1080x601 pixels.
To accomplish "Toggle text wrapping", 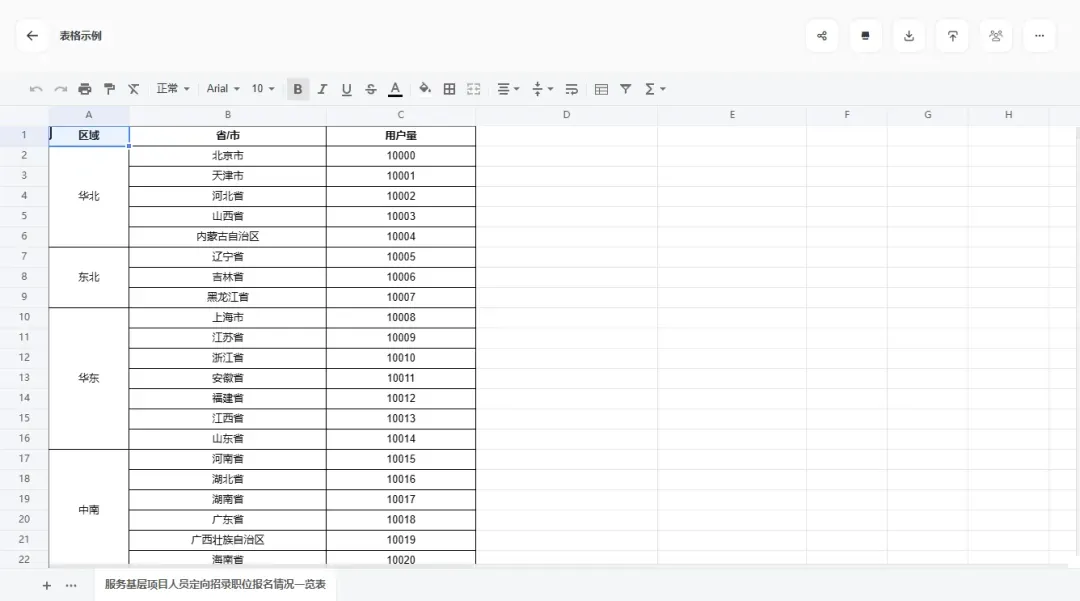I will (572, 89).
